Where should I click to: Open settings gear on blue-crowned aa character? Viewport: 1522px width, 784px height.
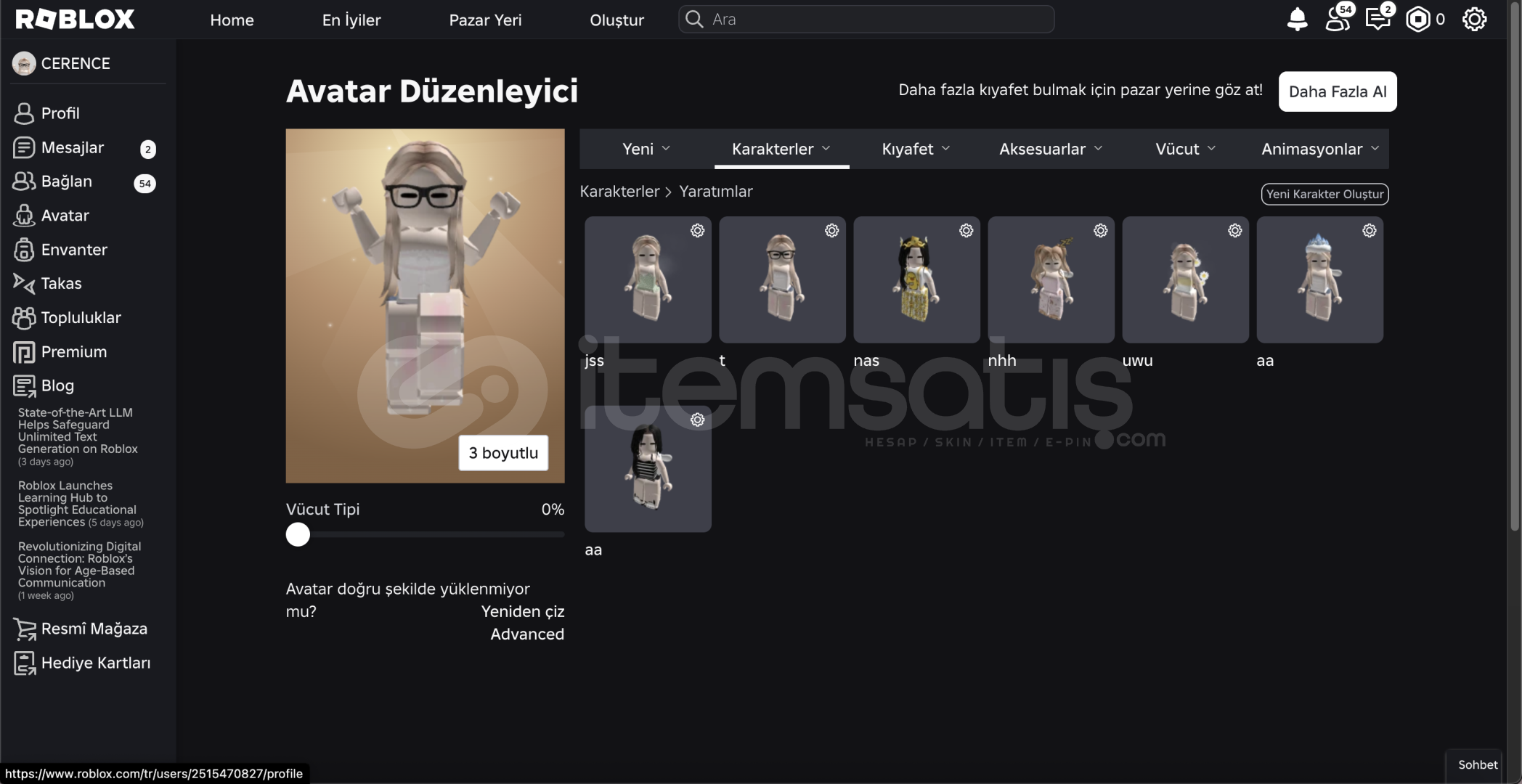(1369, 231)
